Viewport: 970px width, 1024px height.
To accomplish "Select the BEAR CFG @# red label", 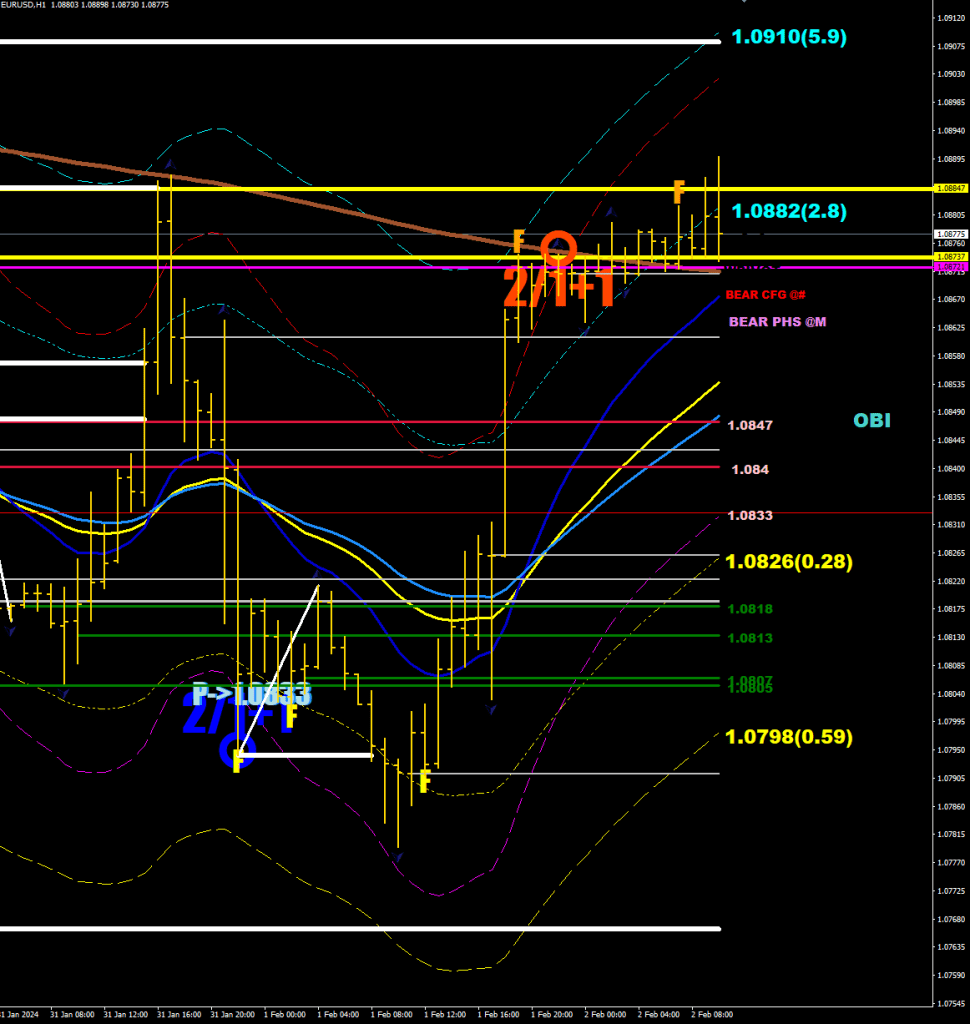I will tap(765, 295).
